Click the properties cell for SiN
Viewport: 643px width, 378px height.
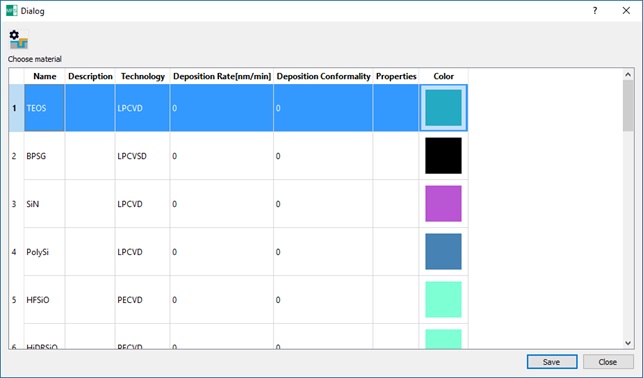click(x=396, y=204)
